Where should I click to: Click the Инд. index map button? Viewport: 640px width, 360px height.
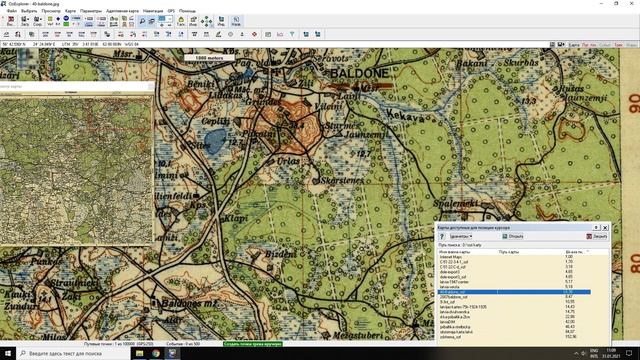click(221, 21)
